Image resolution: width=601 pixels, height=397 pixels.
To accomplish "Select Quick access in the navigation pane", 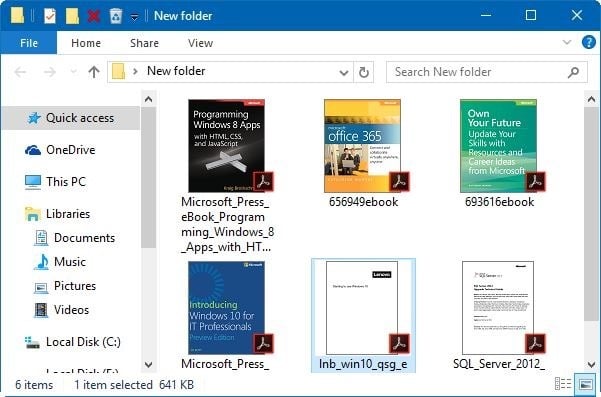I will point(71,118).
